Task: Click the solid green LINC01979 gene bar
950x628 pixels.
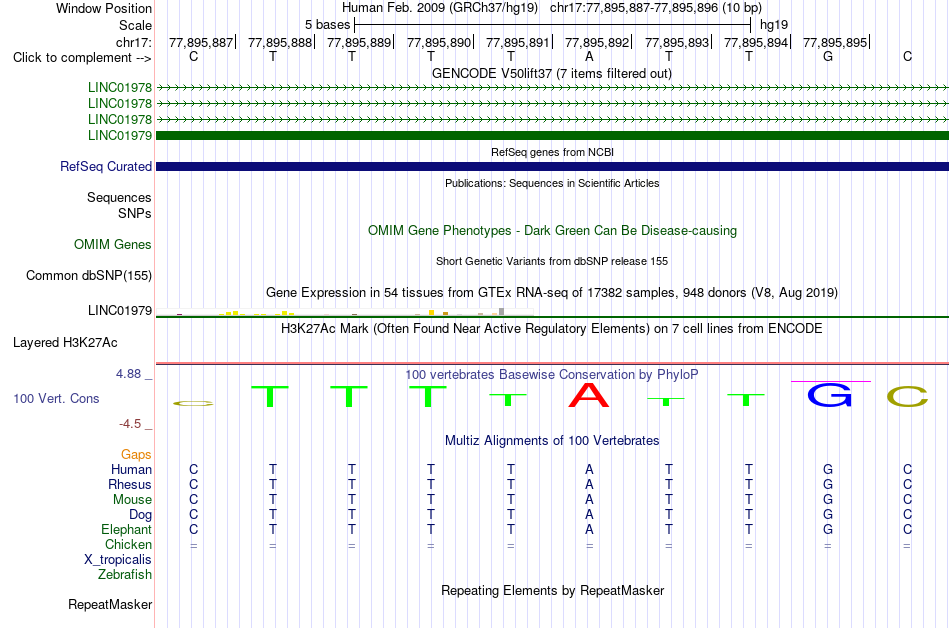Action: tap(552, 135)
